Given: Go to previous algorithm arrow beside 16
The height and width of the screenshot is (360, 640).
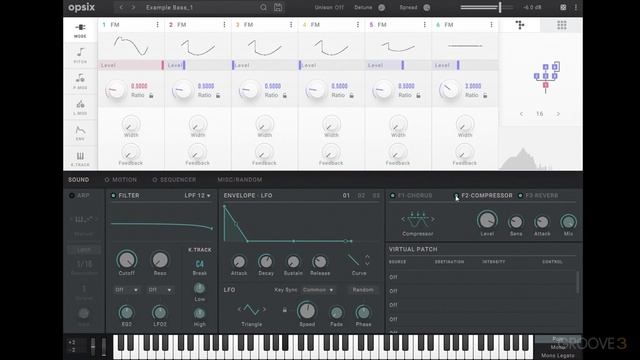Looking at the screenshot, I should [521, 114].
